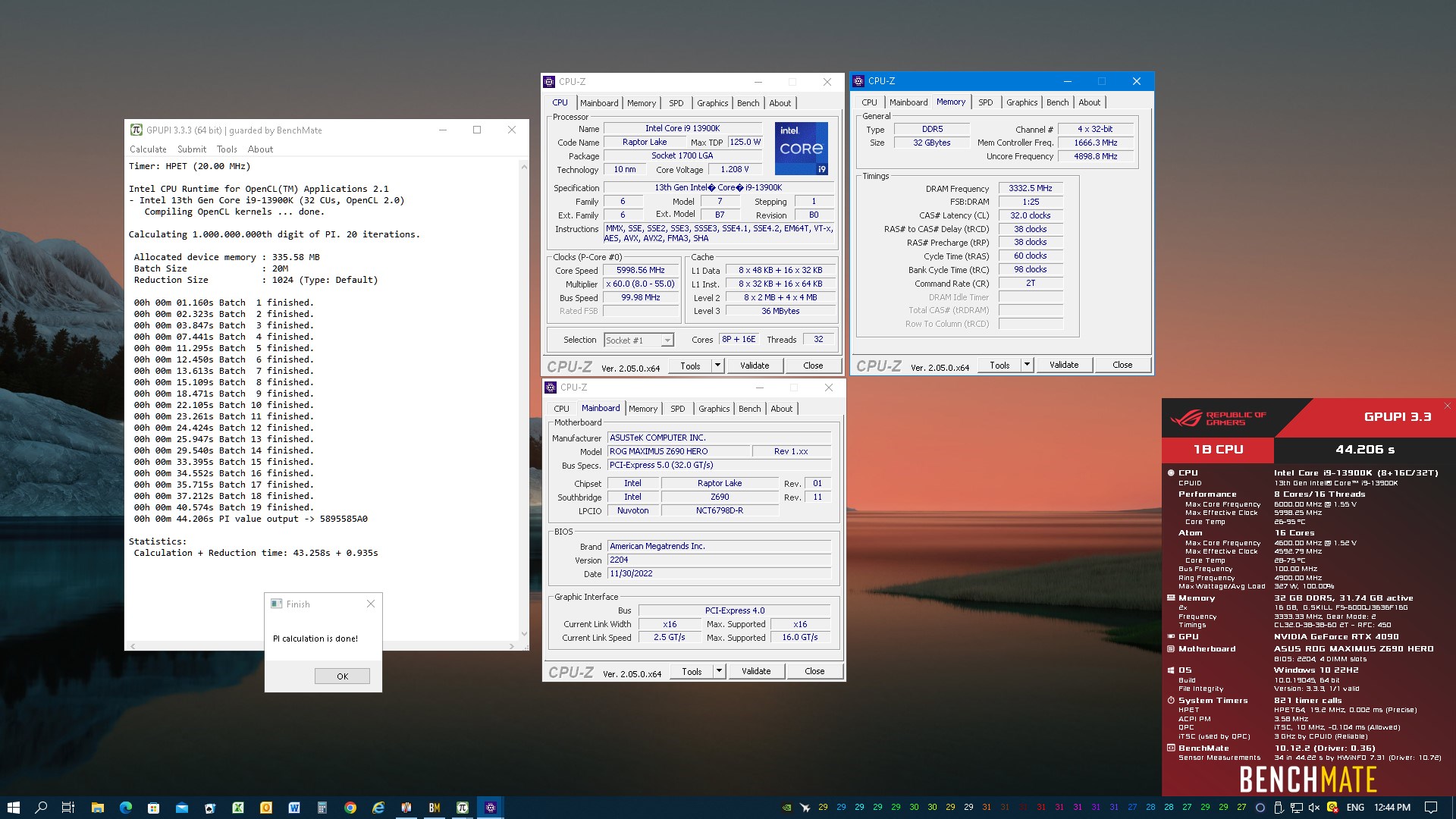Click the Core Speed 5998.56 MHz field
The width and height of the screenshot is (1456, 819).
[641, 271]
